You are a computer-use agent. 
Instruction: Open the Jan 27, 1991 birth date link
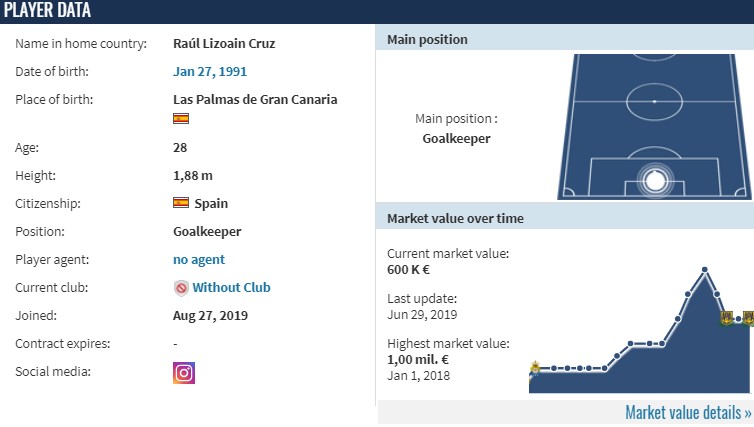pos(210,72)
